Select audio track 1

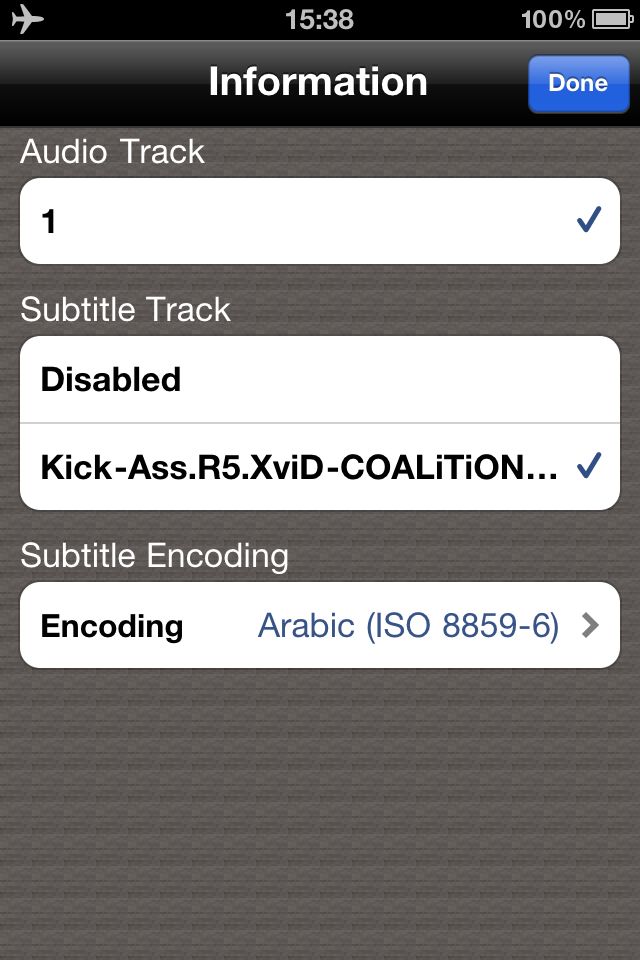pyautogui.click(x=320, y=221)
